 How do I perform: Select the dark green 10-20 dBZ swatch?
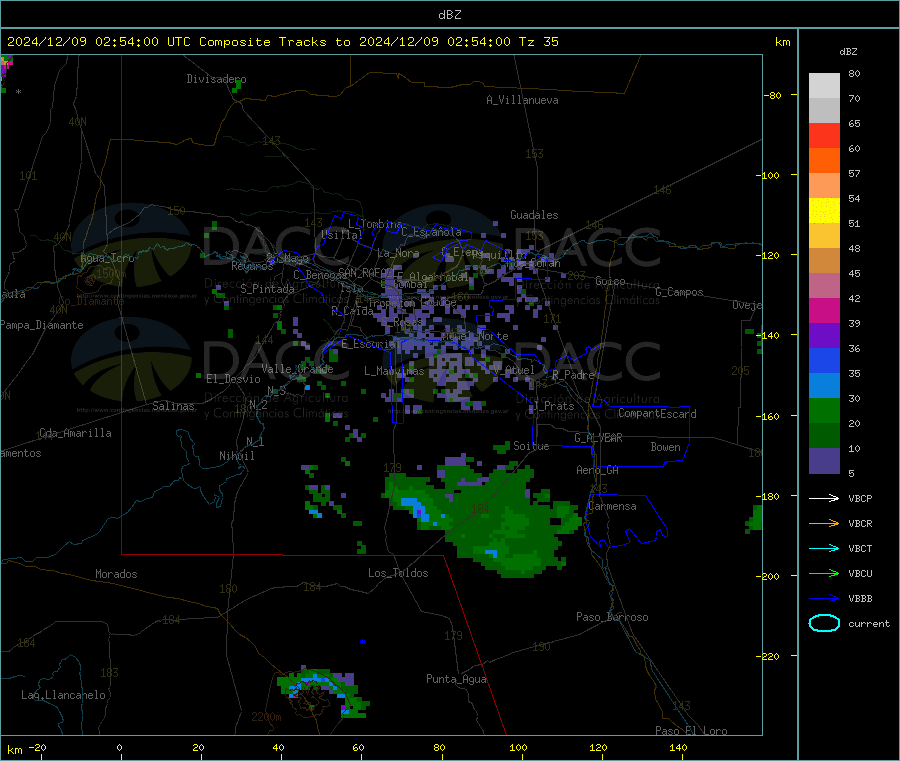tap(824, 436)
